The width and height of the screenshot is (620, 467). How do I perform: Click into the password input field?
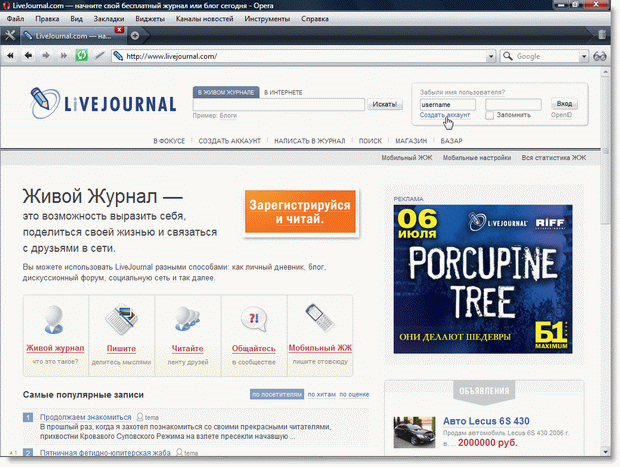[513, 104]
